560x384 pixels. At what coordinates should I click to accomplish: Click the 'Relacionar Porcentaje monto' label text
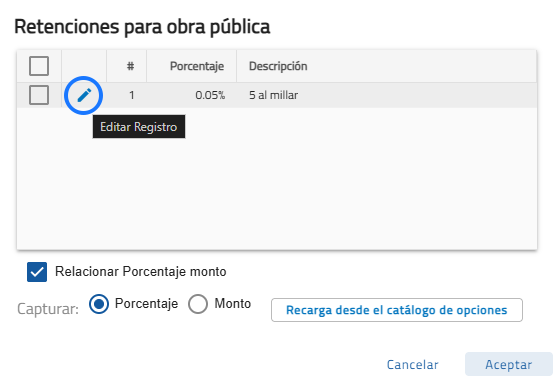[x=141, y=272]
